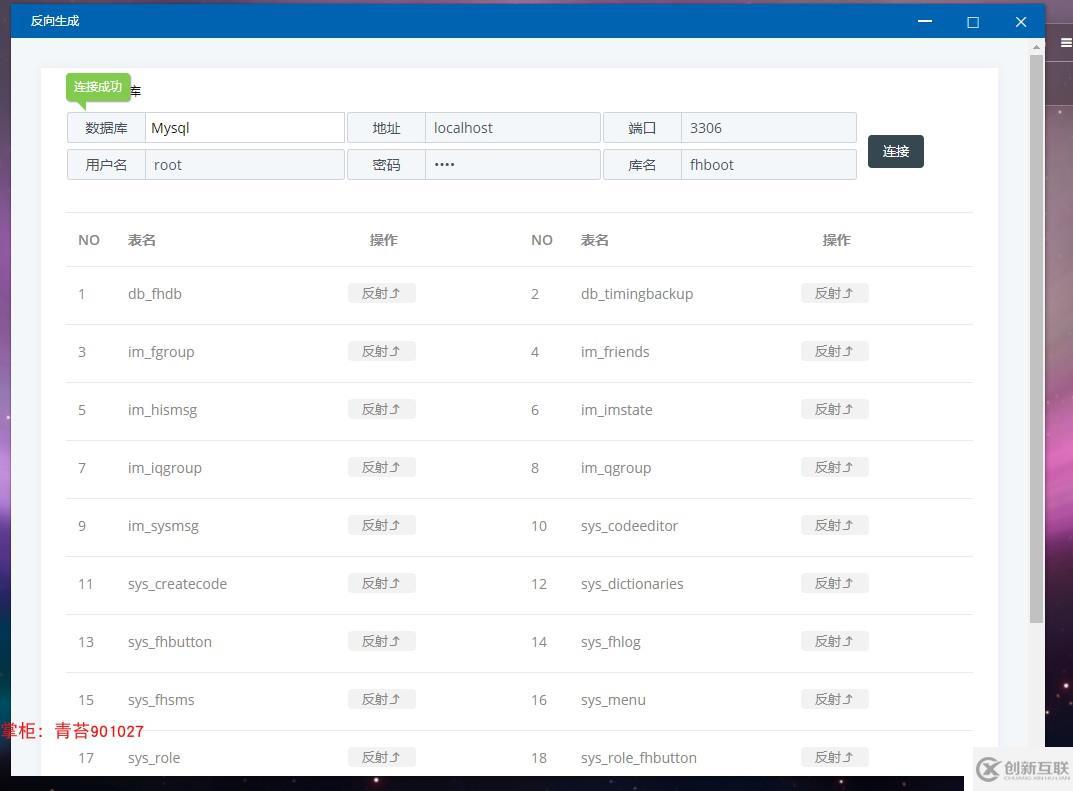
Task: Click the 反射 button for sys_createcode
Action: [381, 584]
